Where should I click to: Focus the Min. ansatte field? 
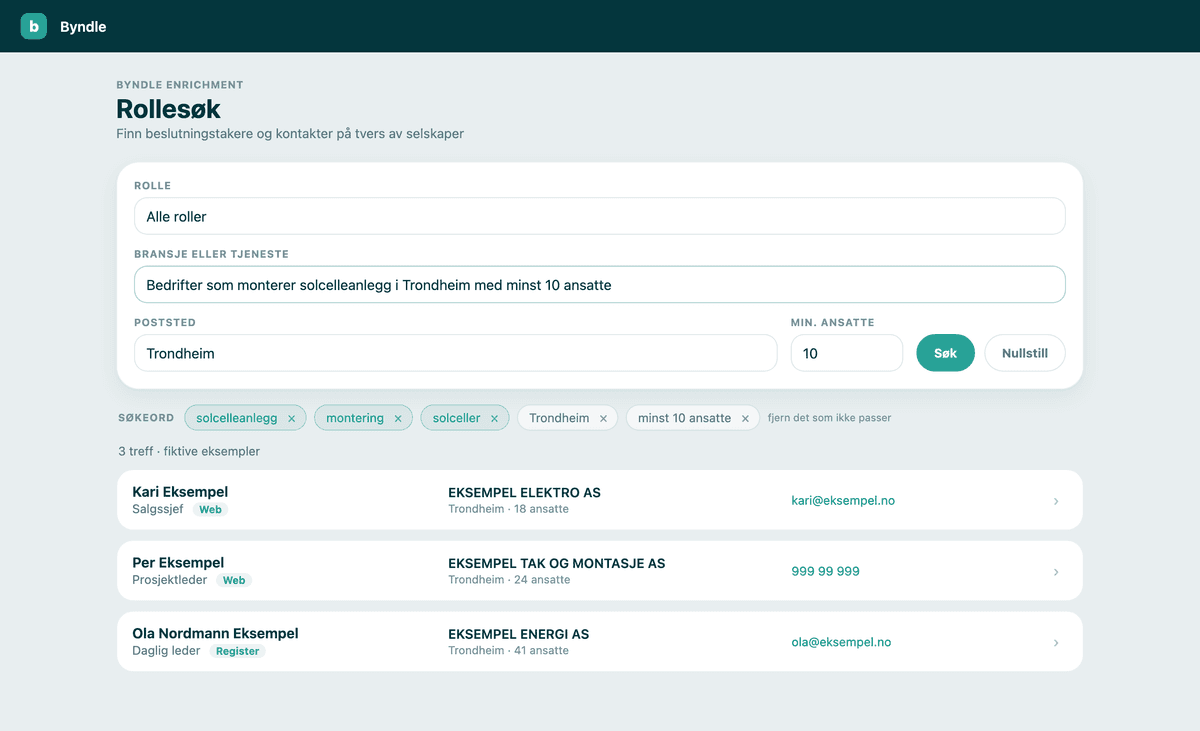pos(847,353)
